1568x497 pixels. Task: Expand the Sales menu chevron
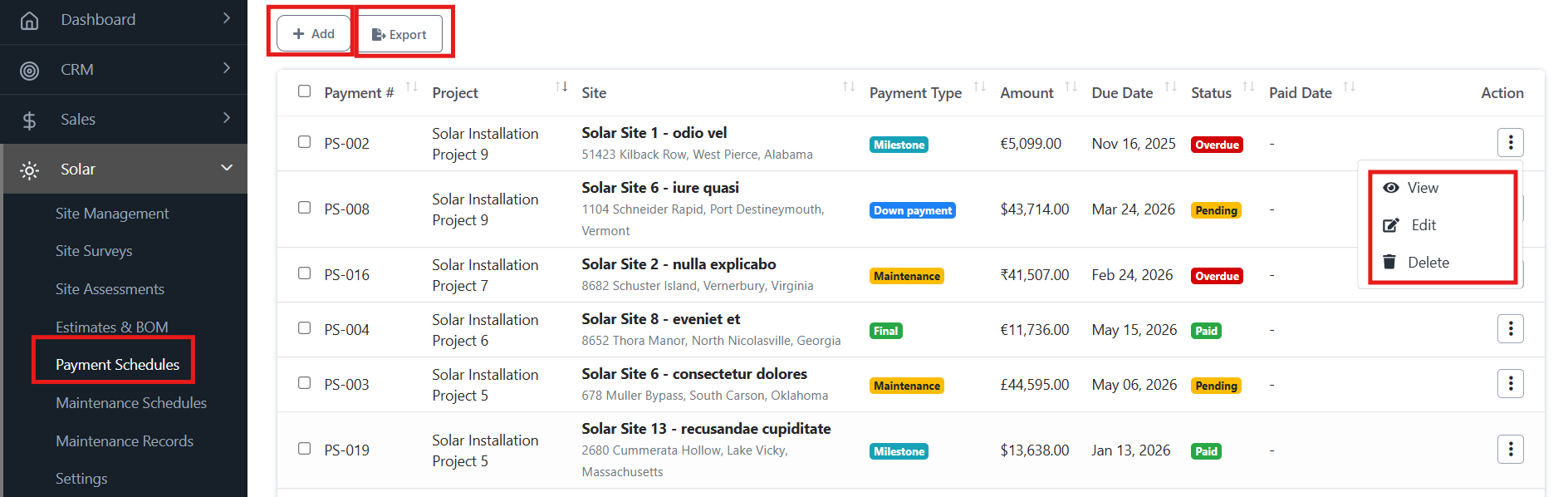pyautogui.click(x=227, y=118)
